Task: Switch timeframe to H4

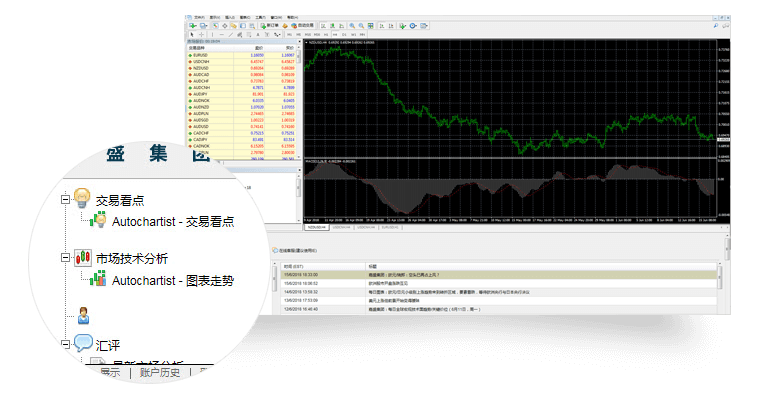Action: (x=335, y=34)
